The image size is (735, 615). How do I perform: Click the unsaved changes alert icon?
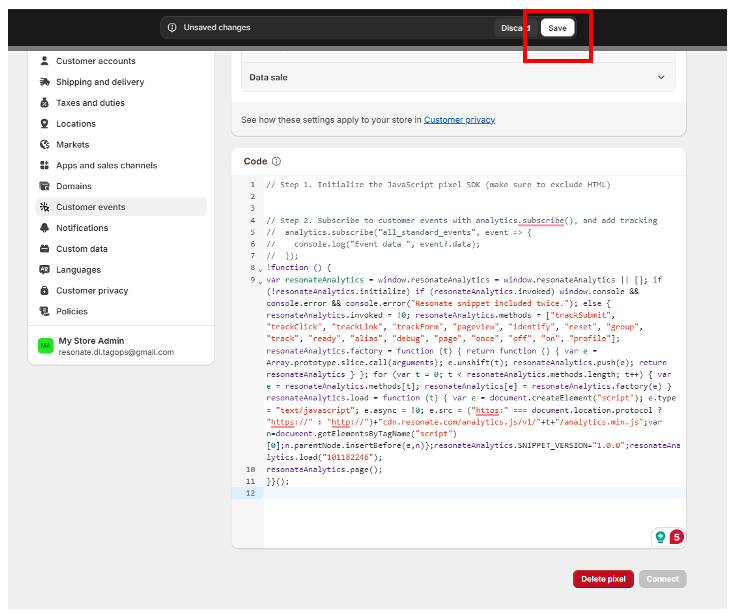172,28
